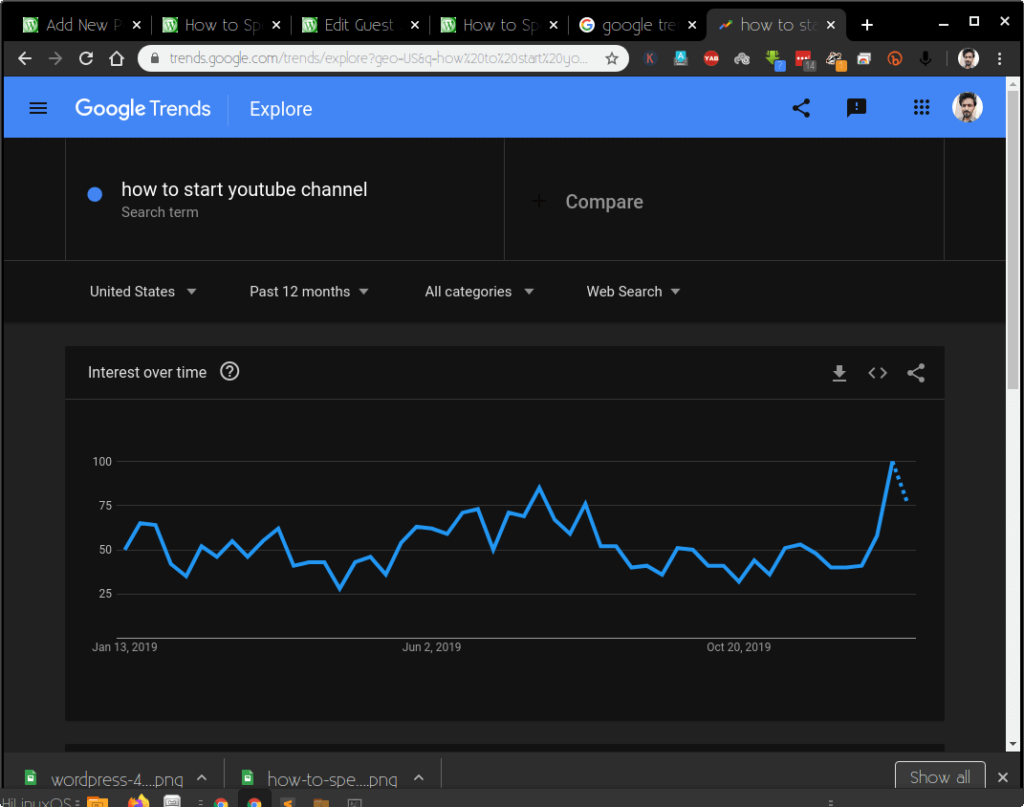The width and height of the screenshot is (1024, 807).
Task: Switch to the google tre tab
Action: 639,25
